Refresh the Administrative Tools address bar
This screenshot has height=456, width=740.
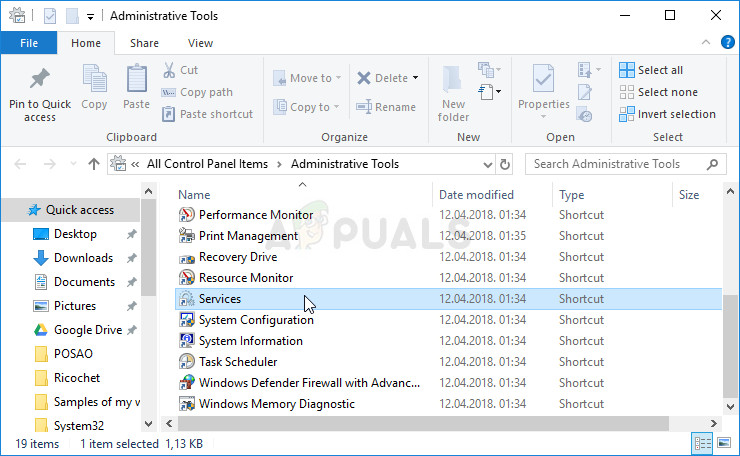pyautogui.click(x=505, y=164)
